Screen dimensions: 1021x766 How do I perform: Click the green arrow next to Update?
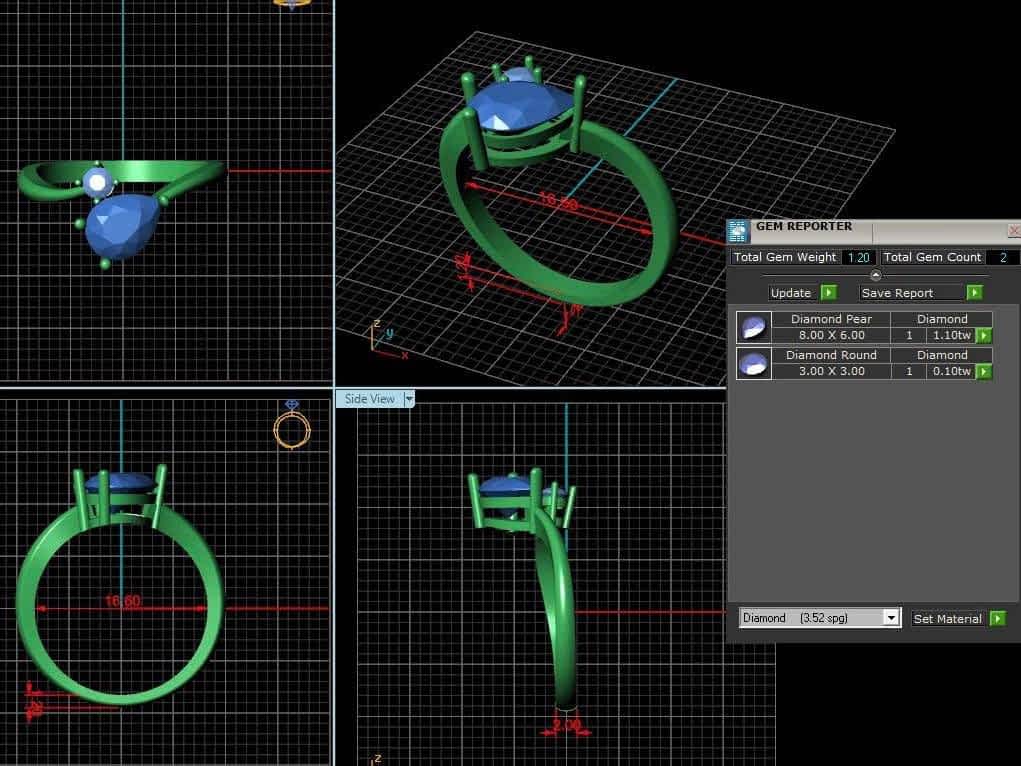pos(830,292)
